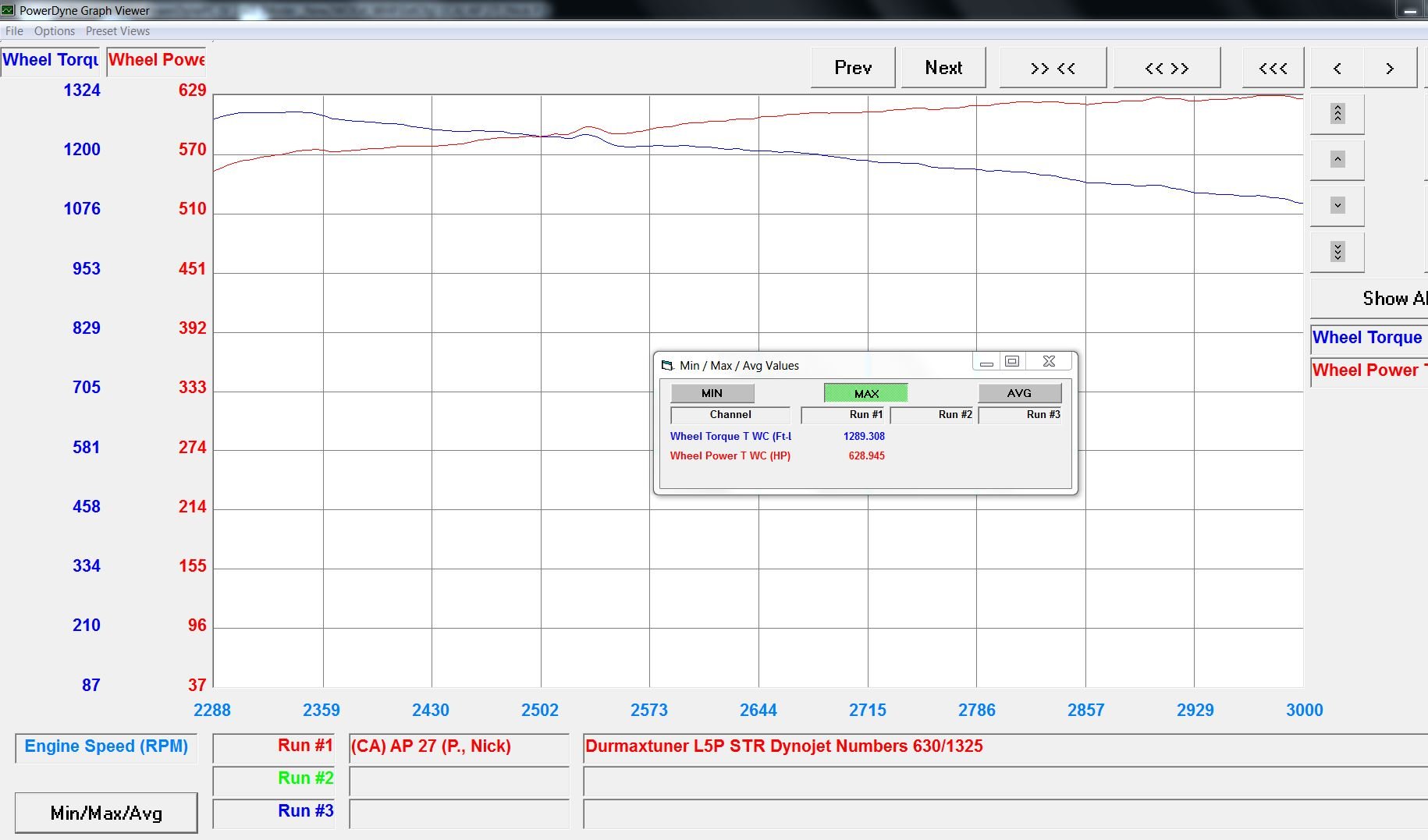
Task: Open the Options menu
Action: (54, 31)
